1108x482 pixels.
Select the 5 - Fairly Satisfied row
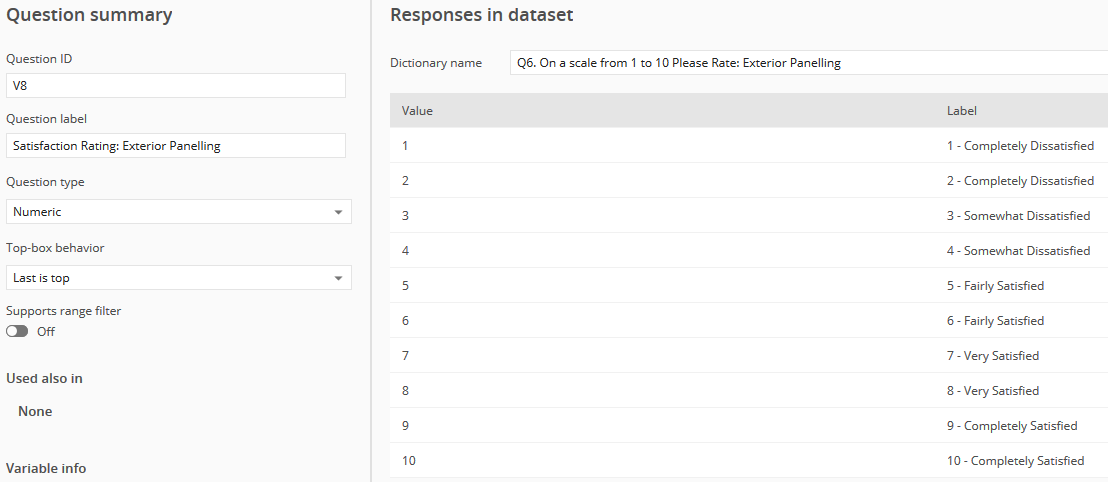(x=749, y=286)
